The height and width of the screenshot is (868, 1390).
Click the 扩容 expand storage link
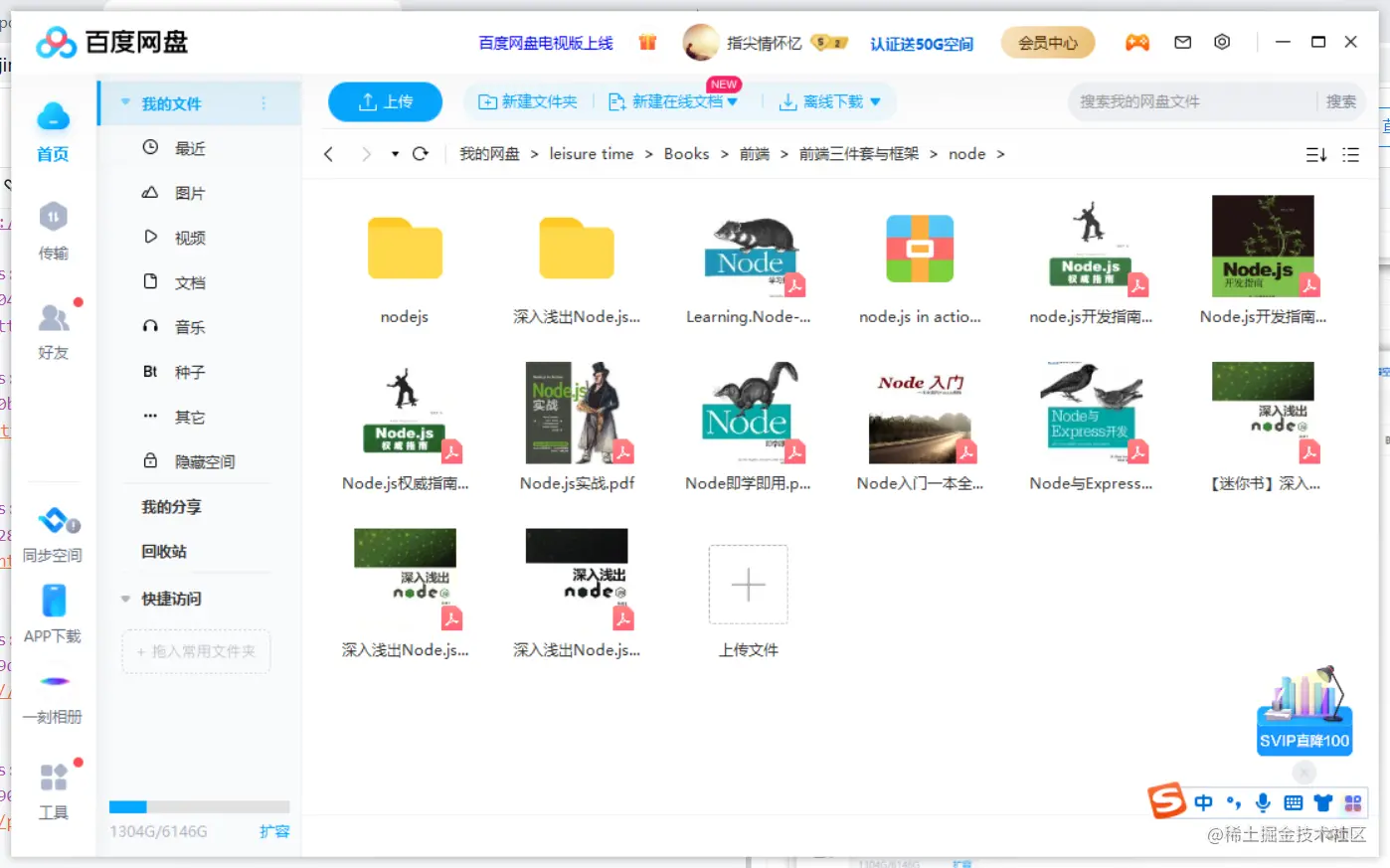point(274,831)
